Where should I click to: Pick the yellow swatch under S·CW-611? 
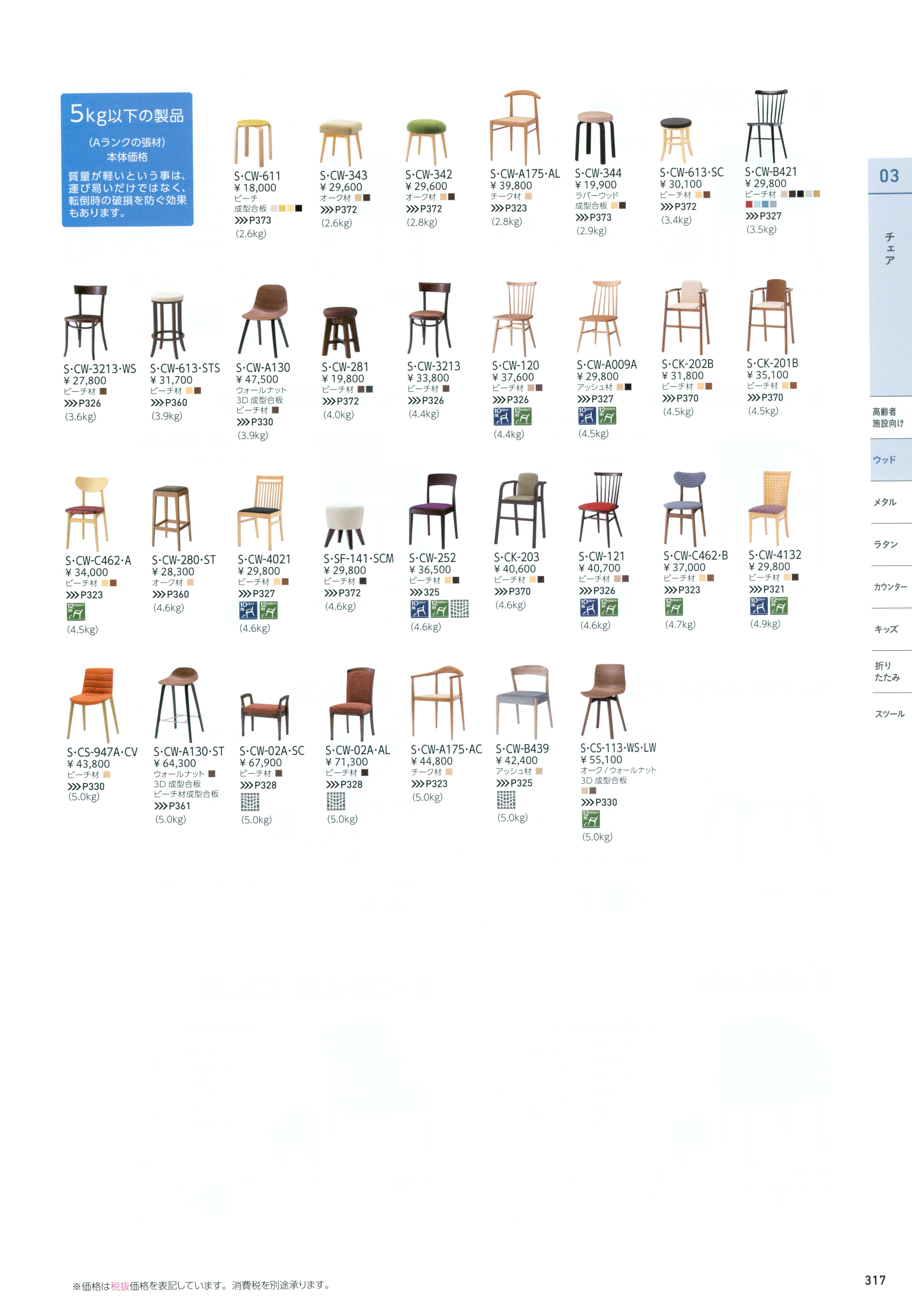point(282,208)
